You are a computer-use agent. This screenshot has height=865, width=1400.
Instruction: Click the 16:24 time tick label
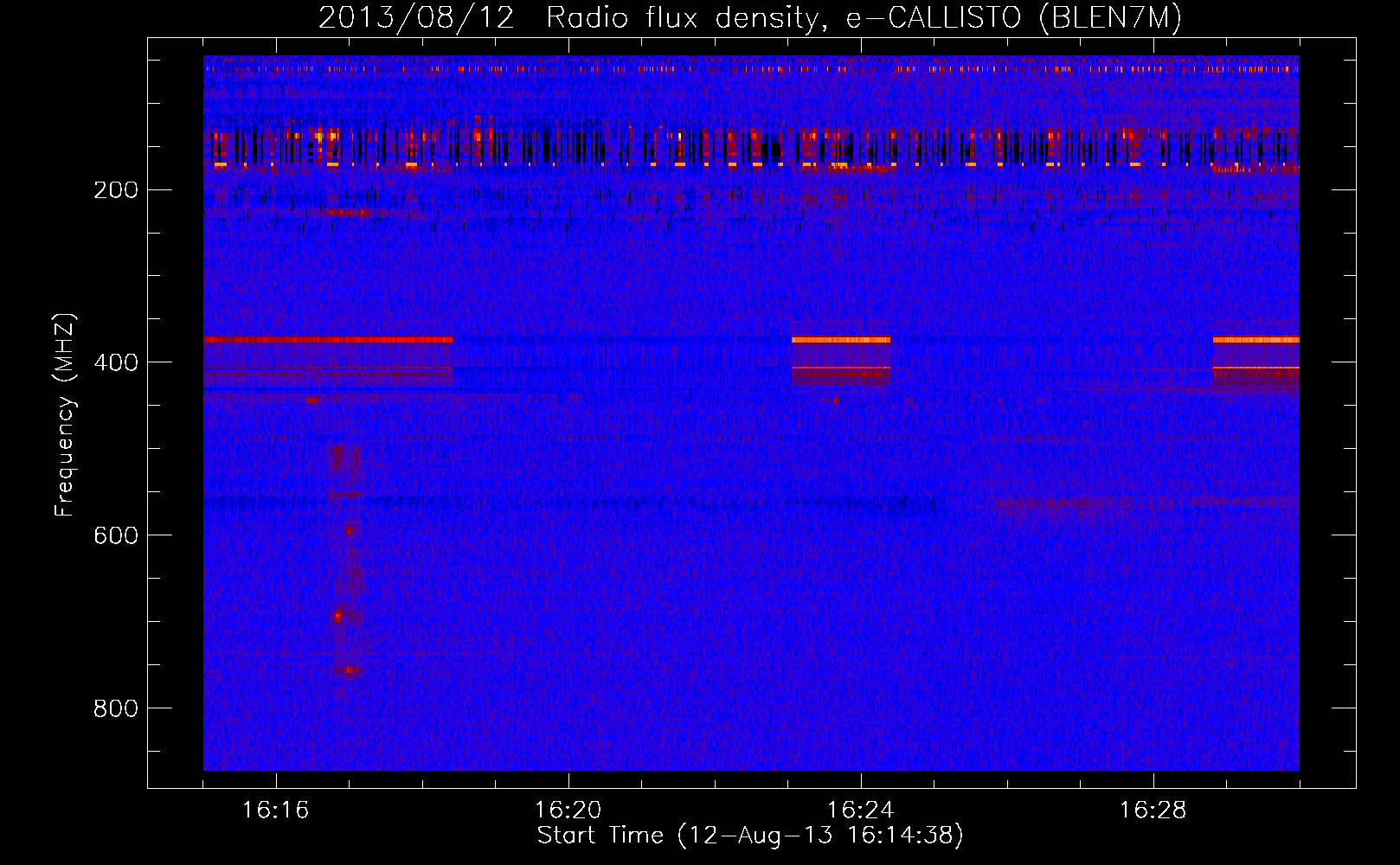861,811
